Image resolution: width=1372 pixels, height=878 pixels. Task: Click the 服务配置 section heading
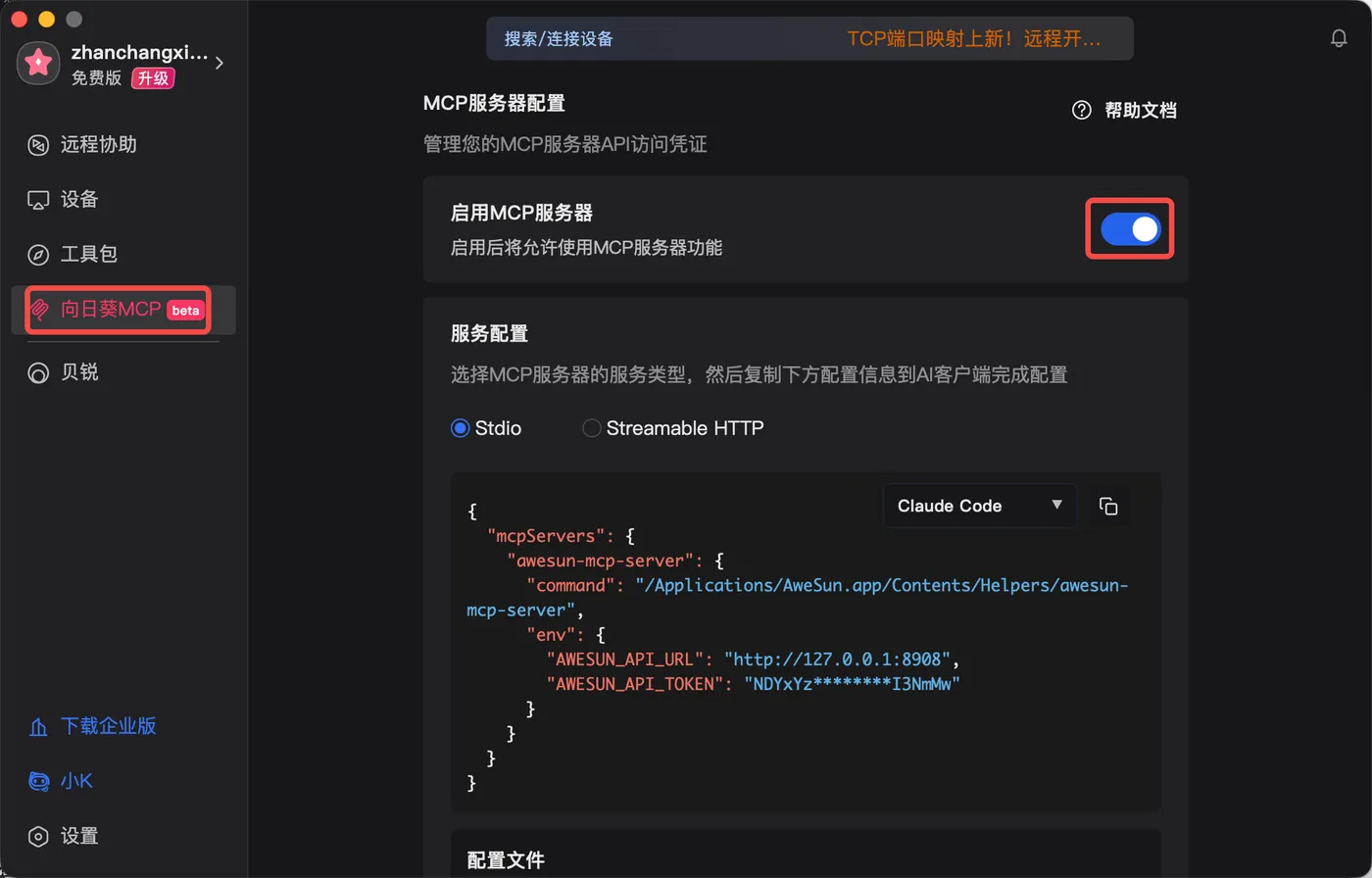click(489, 334)
